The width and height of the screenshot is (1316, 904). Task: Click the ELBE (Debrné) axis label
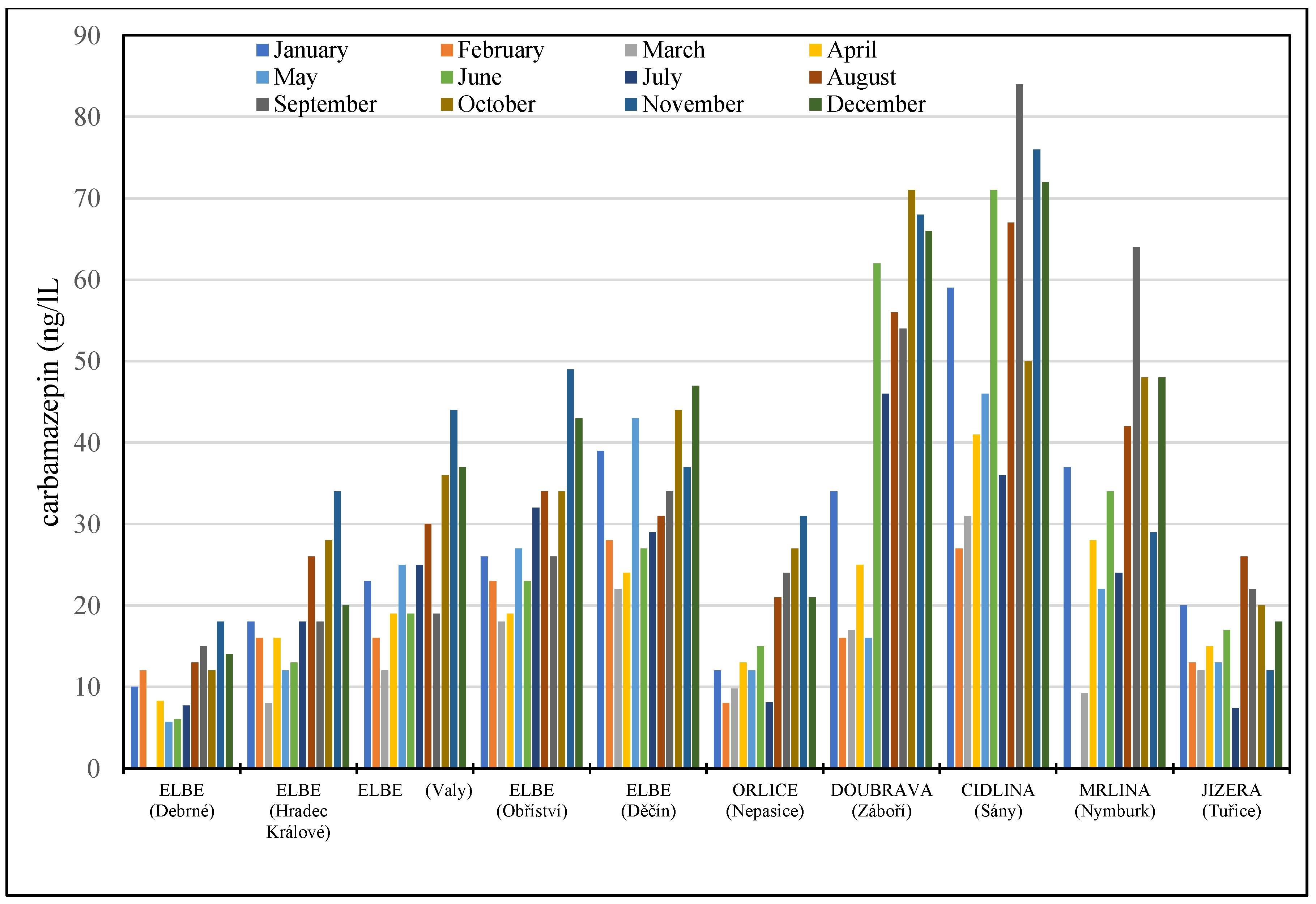(182, 800)
